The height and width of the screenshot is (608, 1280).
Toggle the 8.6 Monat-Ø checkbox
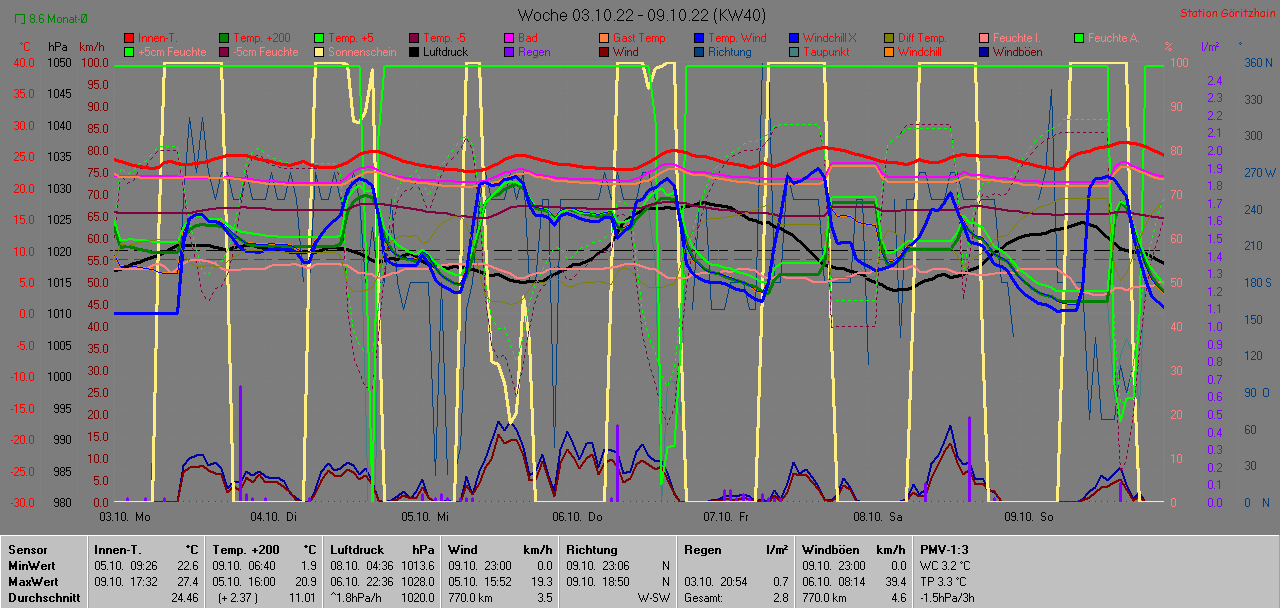20,19
